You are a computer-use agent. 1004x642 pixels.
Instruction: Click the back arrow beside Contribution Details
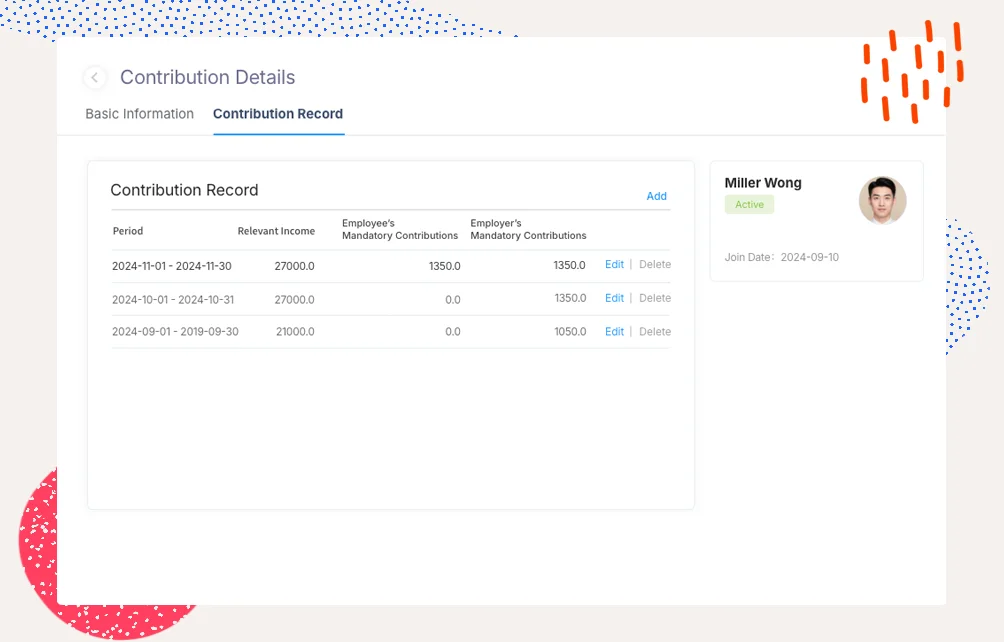pos(95,78)
